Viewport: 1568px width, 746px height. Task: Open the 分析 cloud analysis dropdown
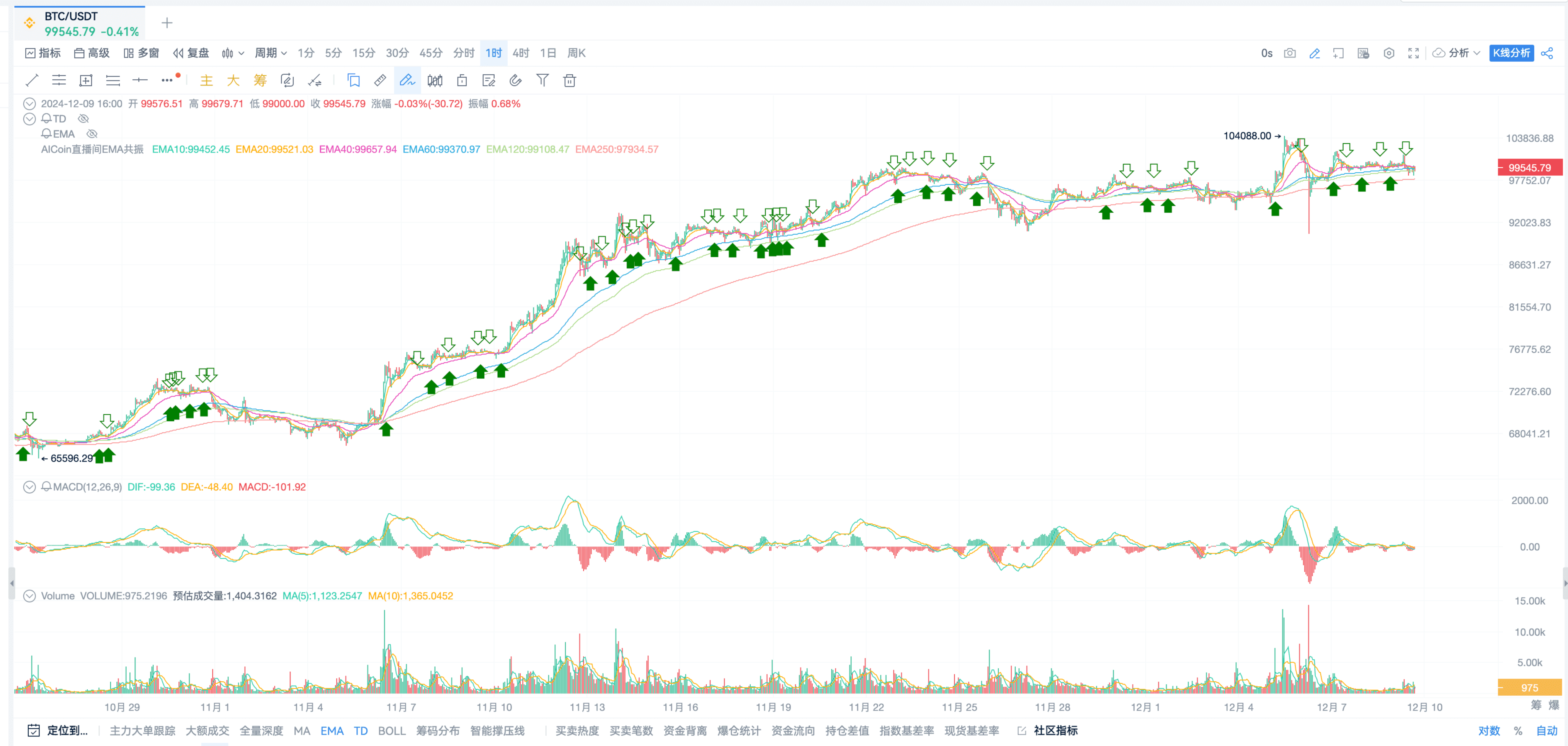1456,53
